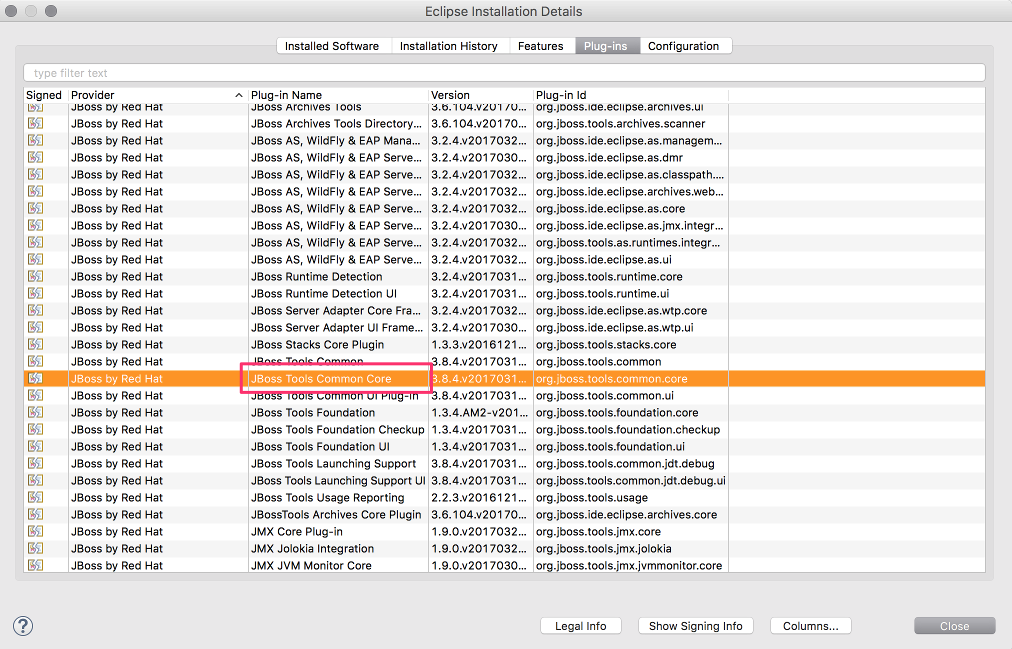Sort by Signed column header
Viewport: 1012px width, 649px height.
45,95
